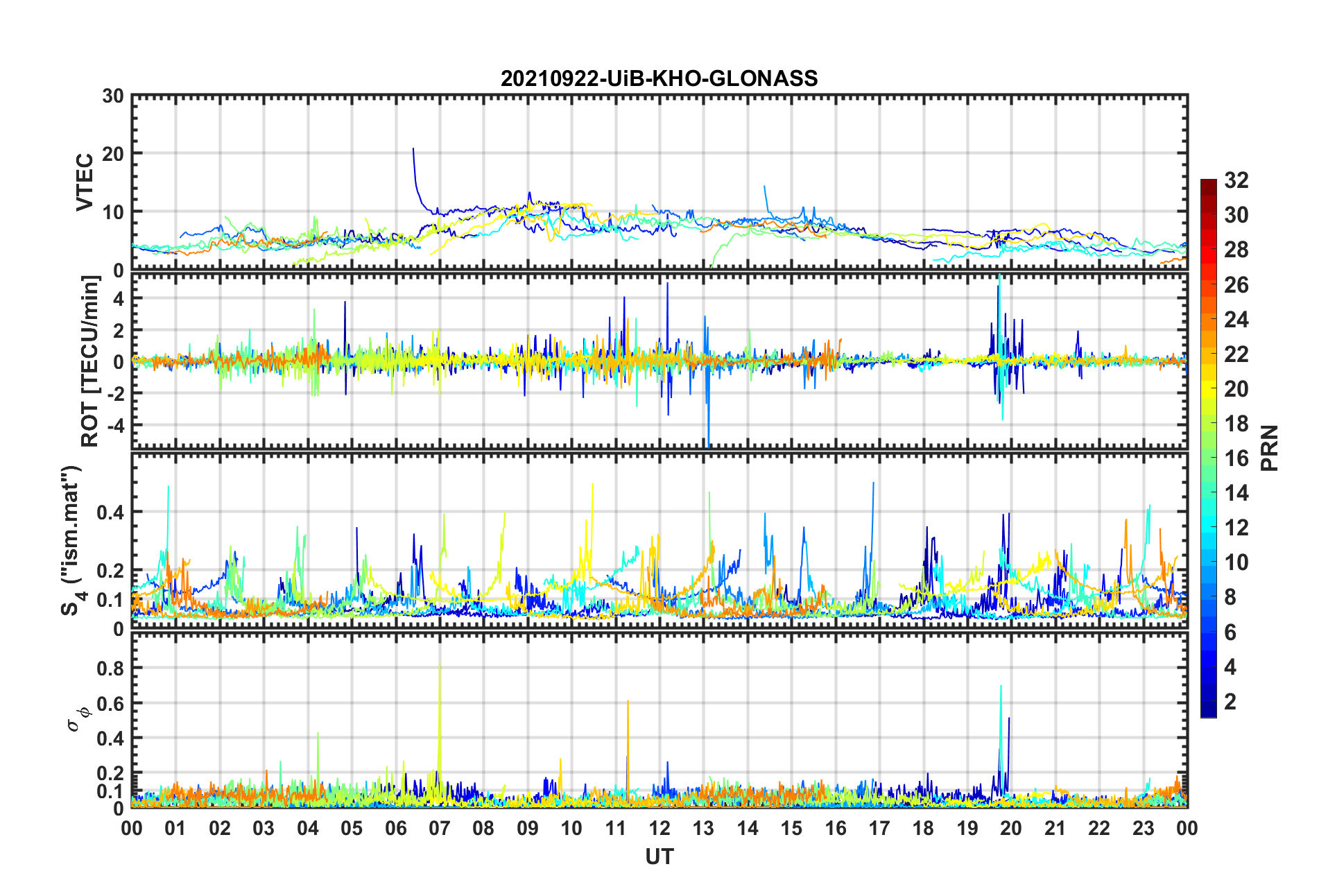Click the PRN colorbar gradient strip
Image resolution: width=1319 pixels, height=896 pixels.
pyautogui.click(x=1208, y=448)
